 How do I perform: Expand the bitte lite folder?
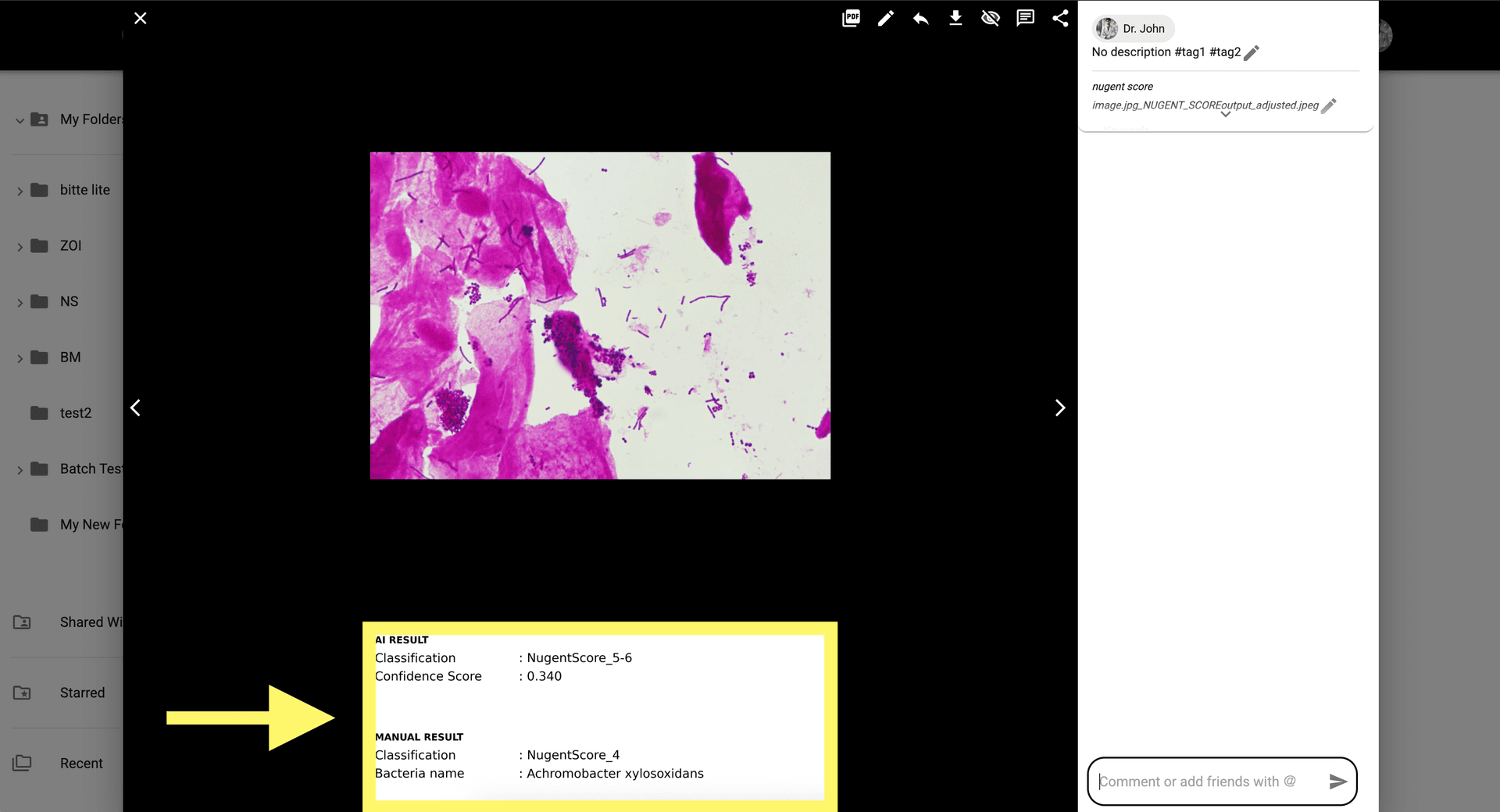point(20,191)
